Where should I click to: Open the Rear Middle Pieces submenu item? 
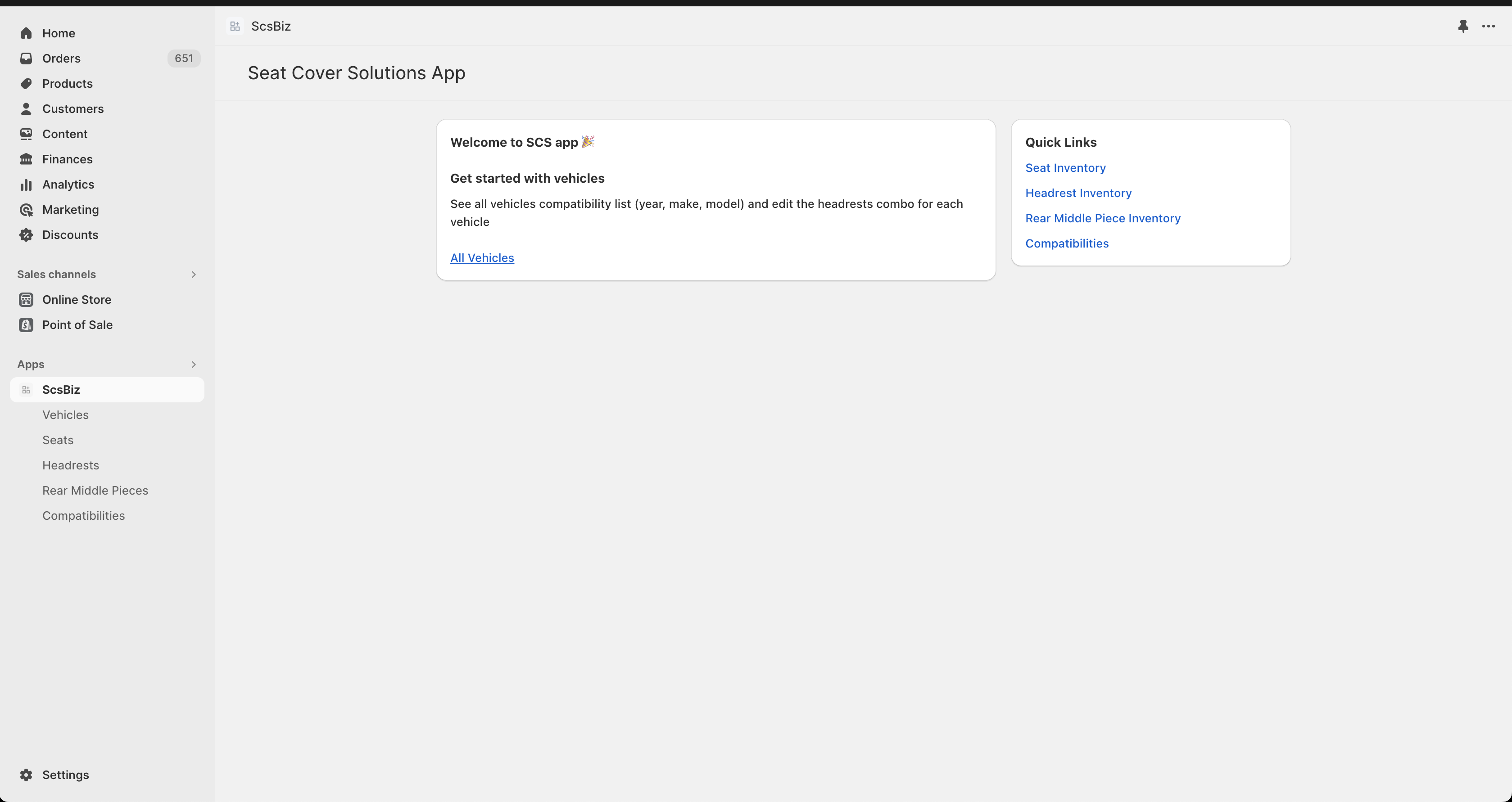pyautogui.click(x=95, y=491)
